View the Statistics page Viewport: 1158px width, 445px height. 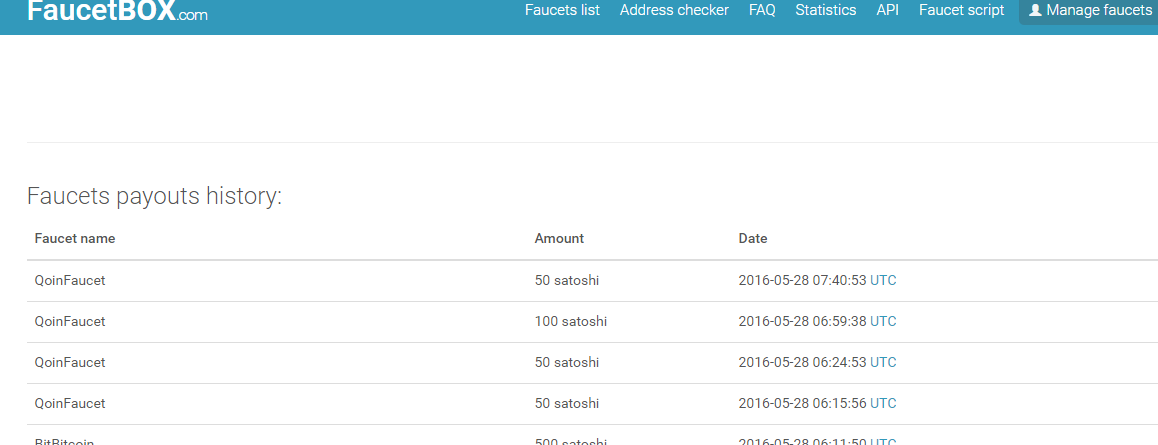point(826,10)
